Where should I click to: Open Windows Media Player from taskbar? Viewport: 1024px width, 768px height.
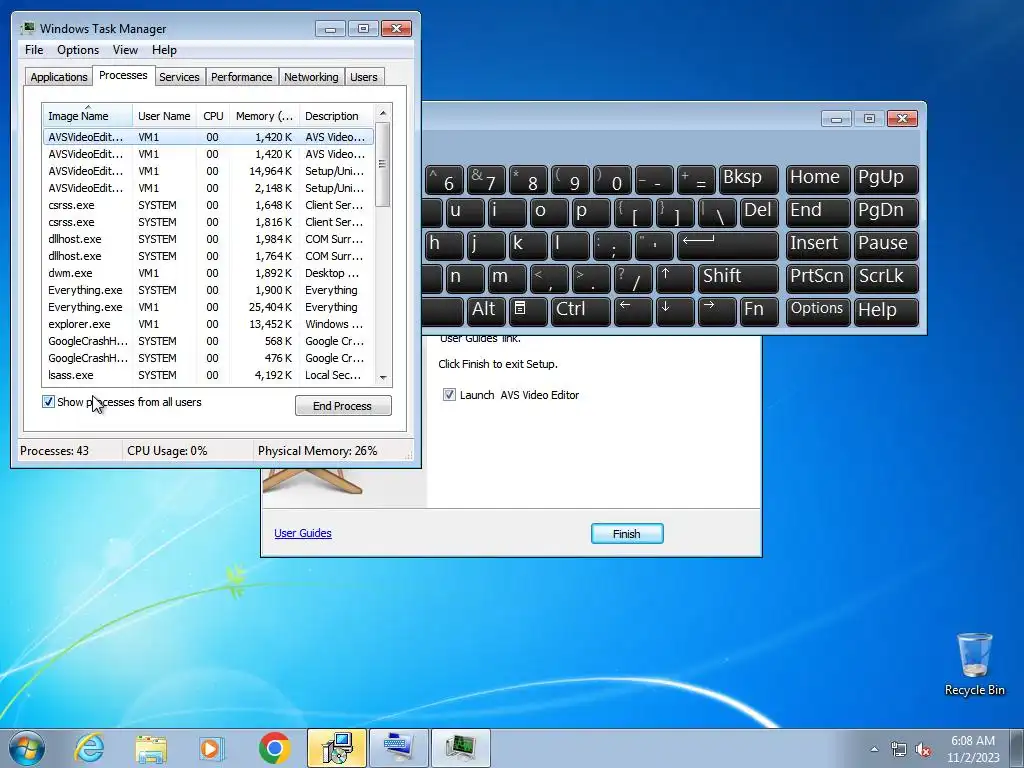pos(212,748)
